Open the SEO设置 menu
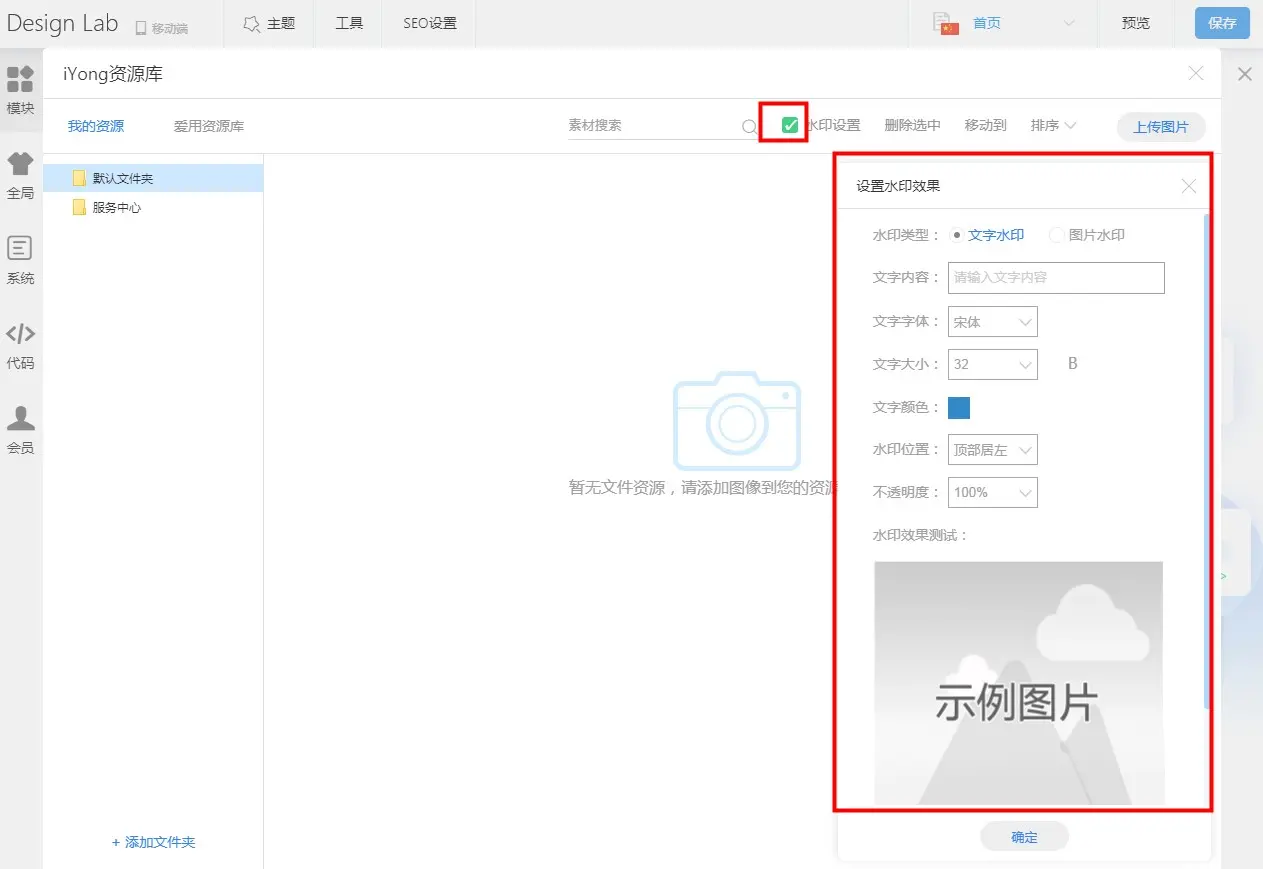The height and width of the screenshot is (869, 1263). click(x=430, y=23)
